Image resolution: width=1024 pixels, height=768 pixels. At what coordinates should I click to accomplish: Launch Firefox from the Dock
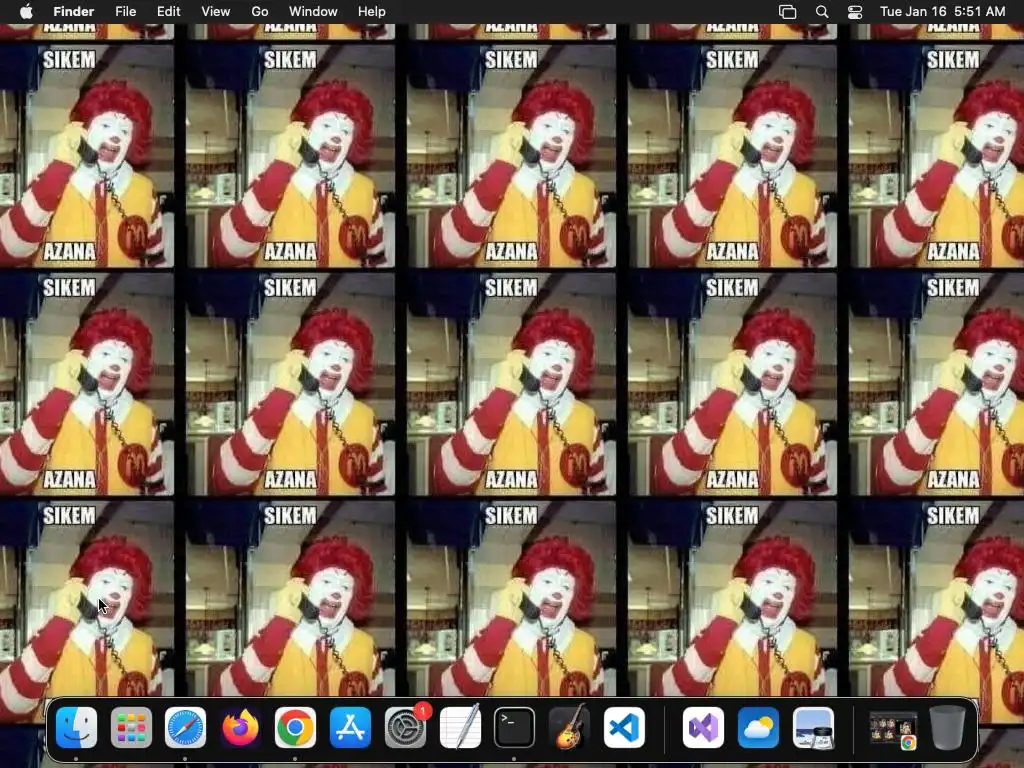240,727
